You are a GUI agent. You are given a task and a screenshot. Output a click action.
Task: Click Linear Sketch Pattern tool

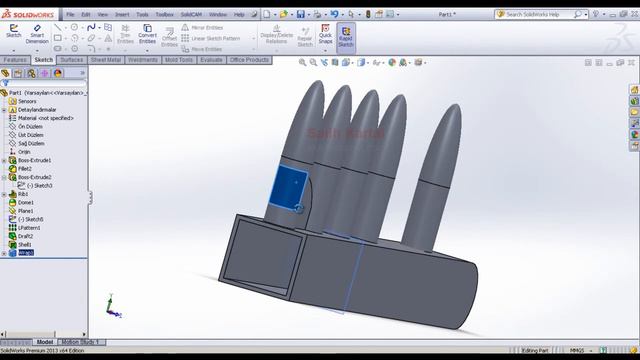(x=211, y=38)
